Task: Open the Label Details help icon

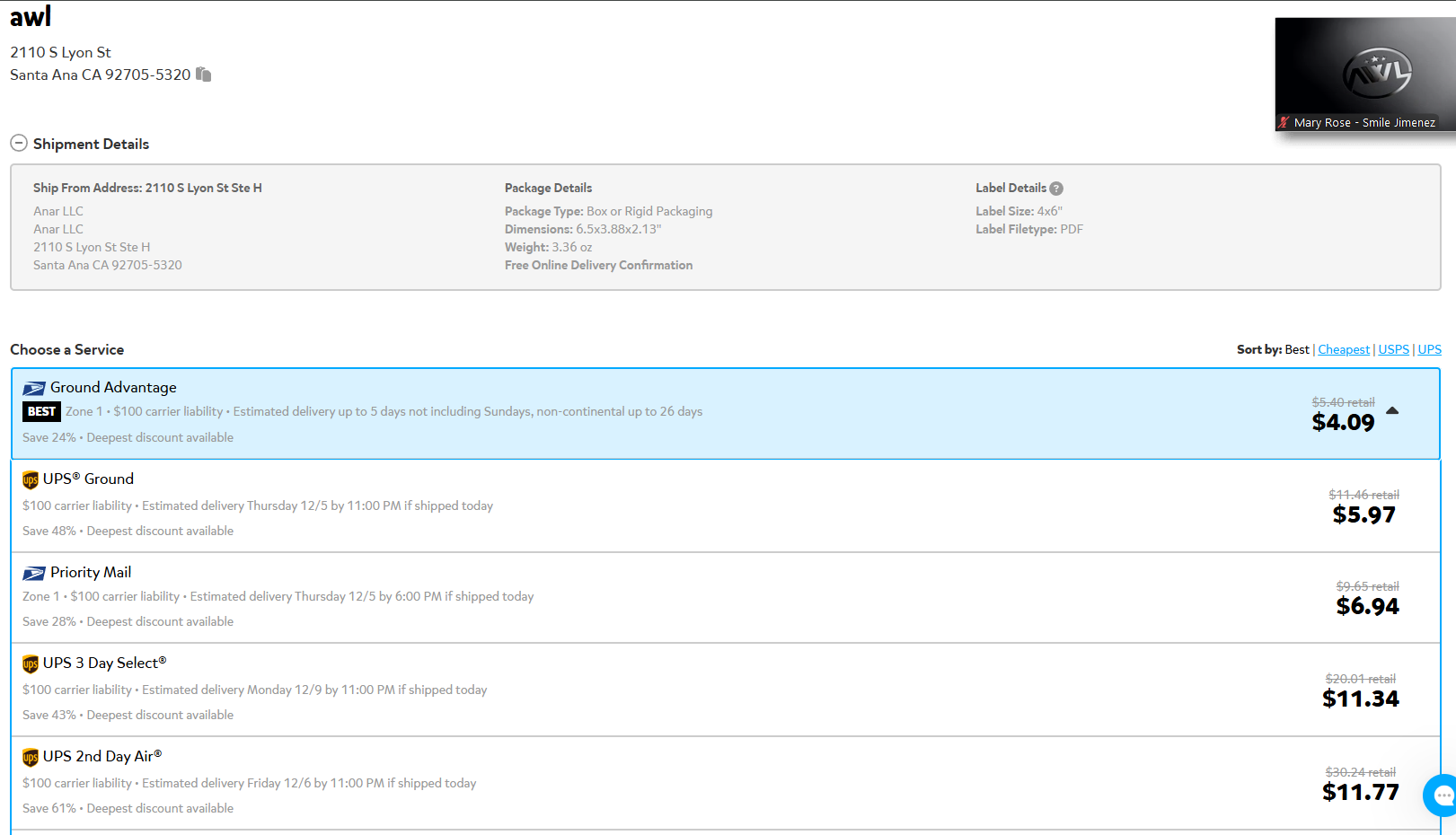Action: click(1056, 189)
